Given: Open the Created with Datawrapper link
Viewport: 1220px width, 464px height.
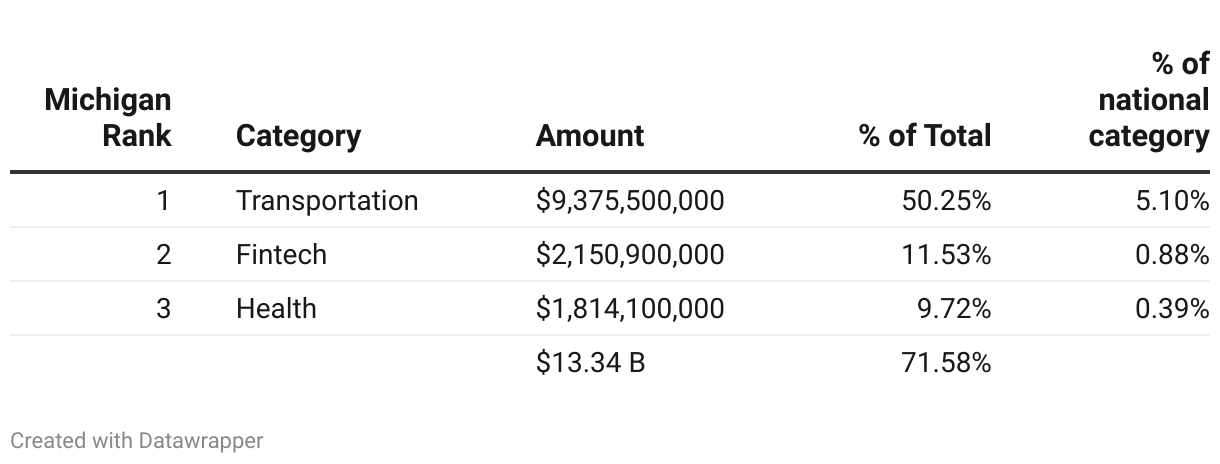Looking at the screenshot, I should click(x=137, y=440).
